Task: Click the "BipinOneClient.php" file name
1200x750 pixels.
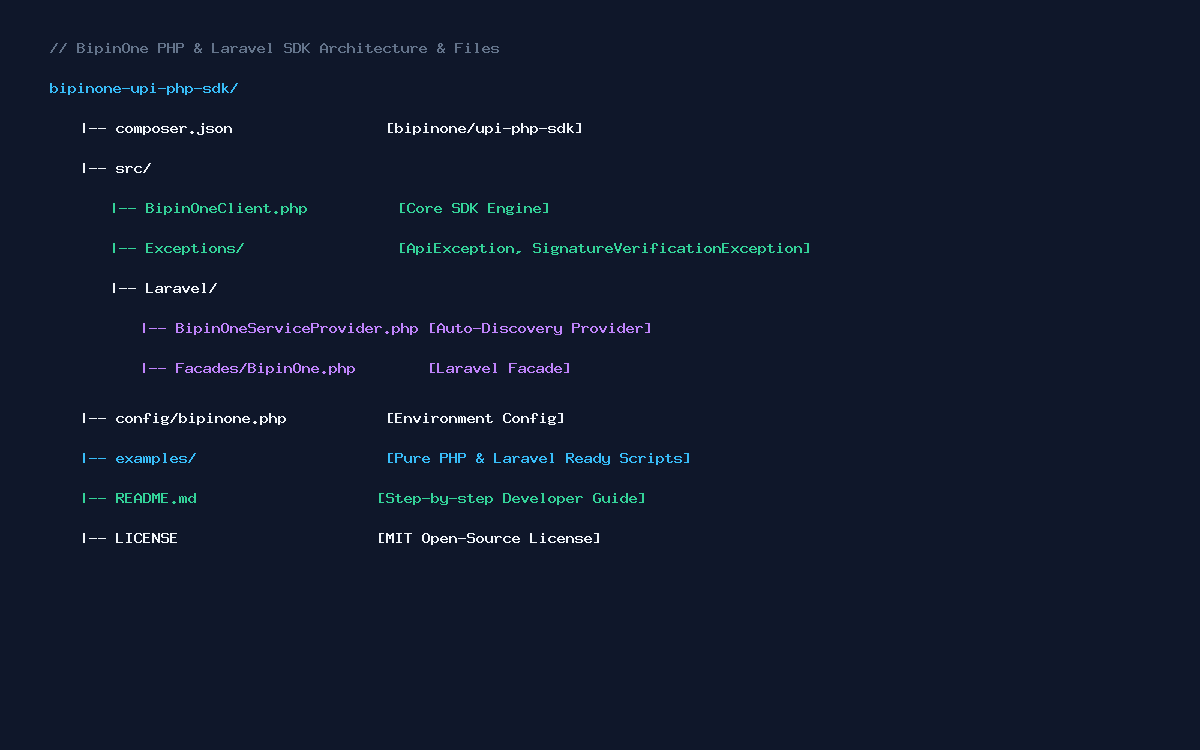Action: click(x=226, y=208)
